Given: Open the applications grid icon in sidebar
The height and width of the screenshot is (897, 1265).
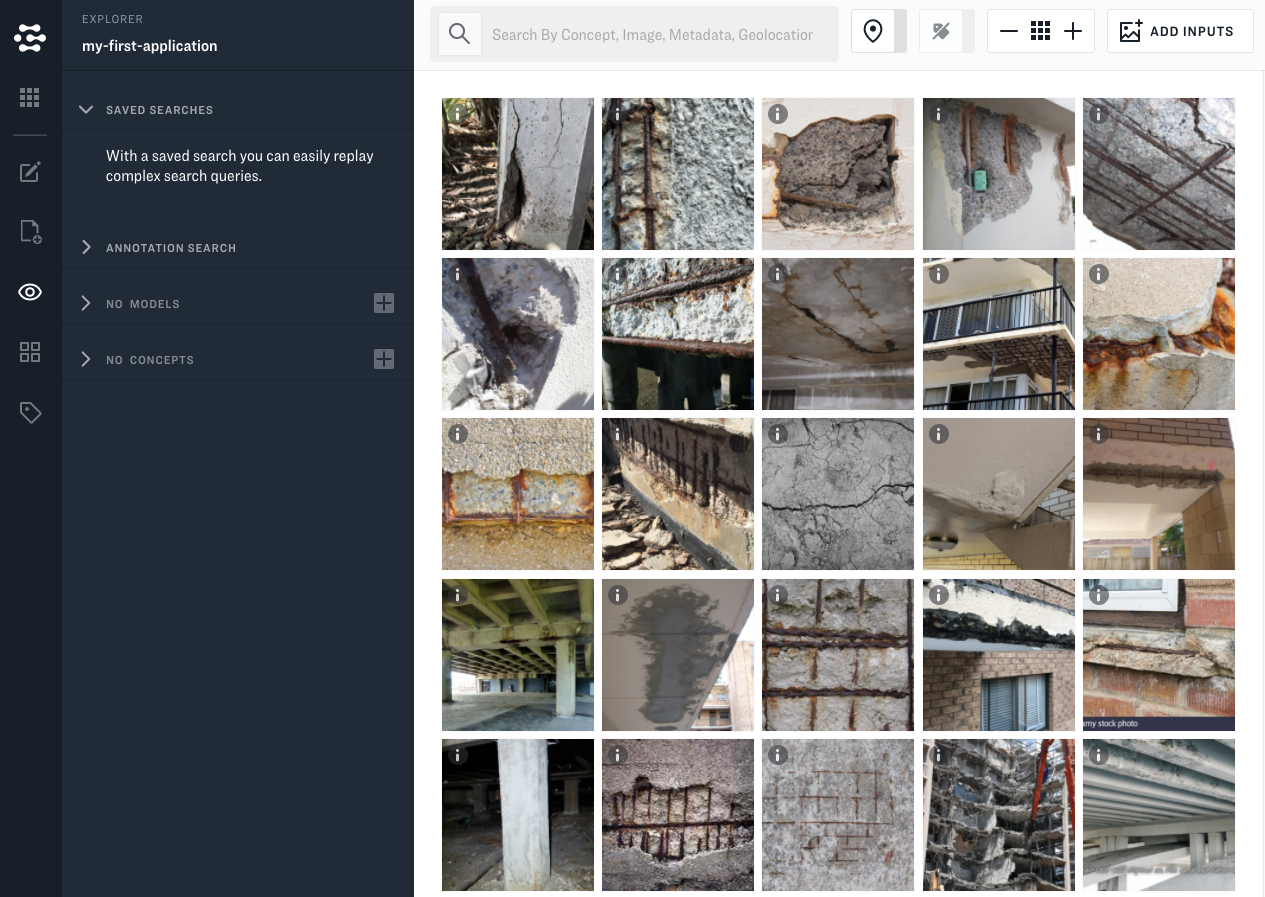Looking at the screenshot, I should coord(30,97).
